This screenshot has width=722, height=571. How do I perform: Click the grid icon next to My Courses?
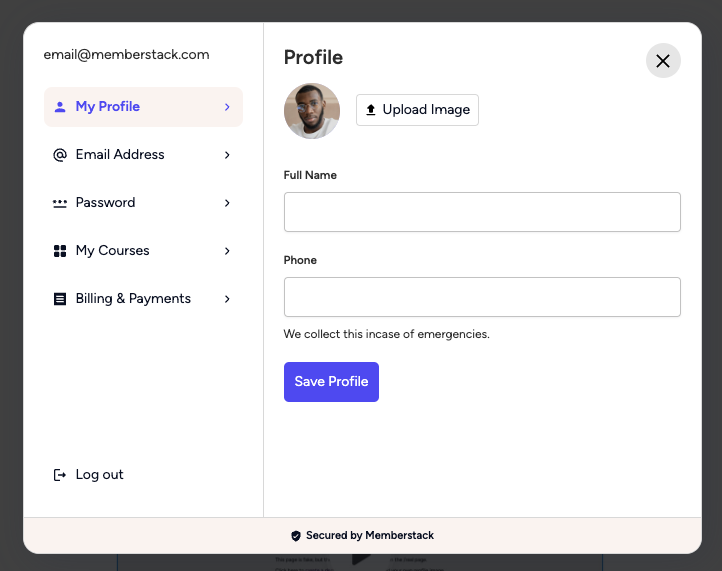click(x=60, y=251)
